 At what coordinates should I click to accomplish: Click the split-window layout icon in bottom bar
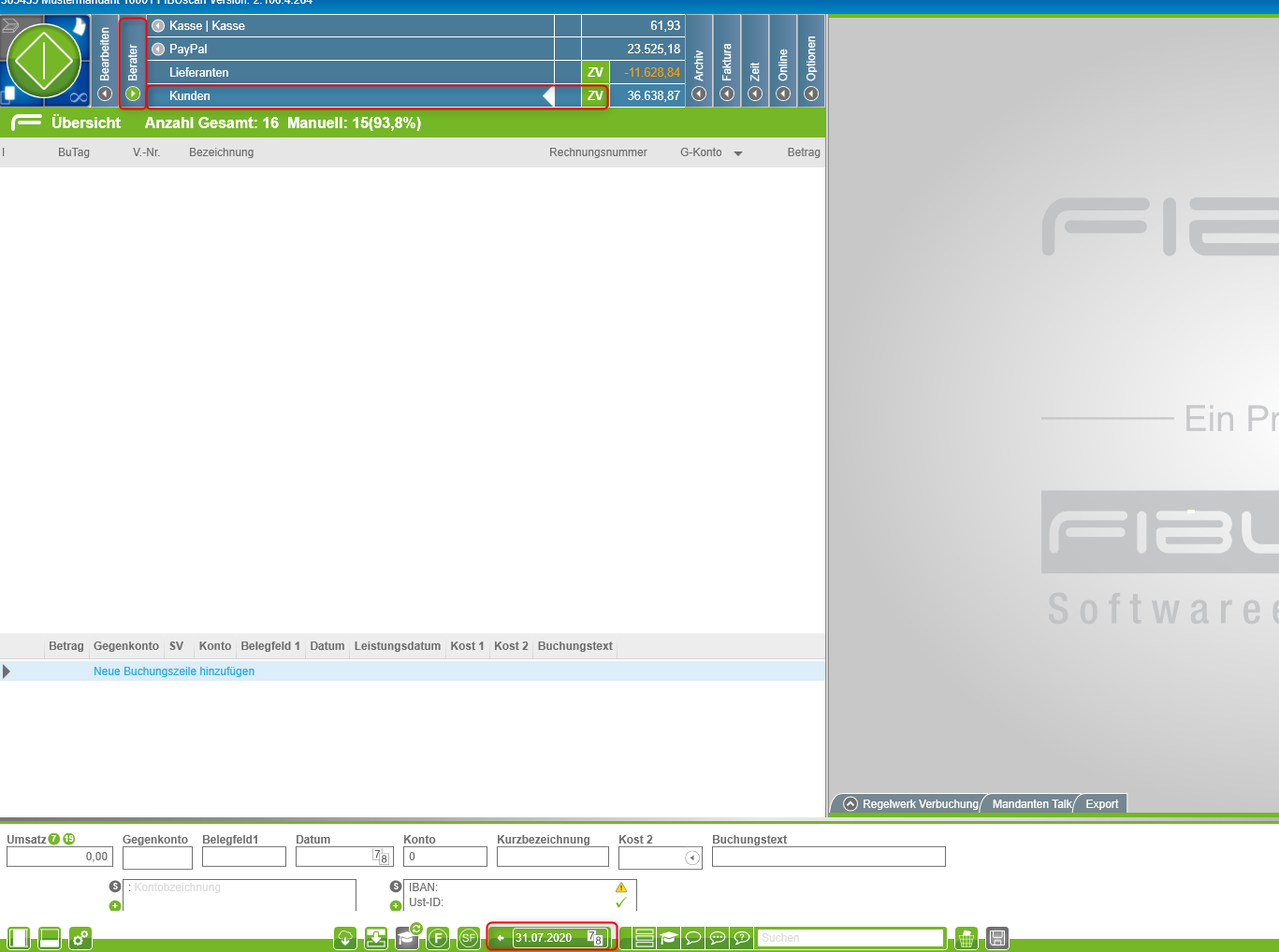pos(50,938)
